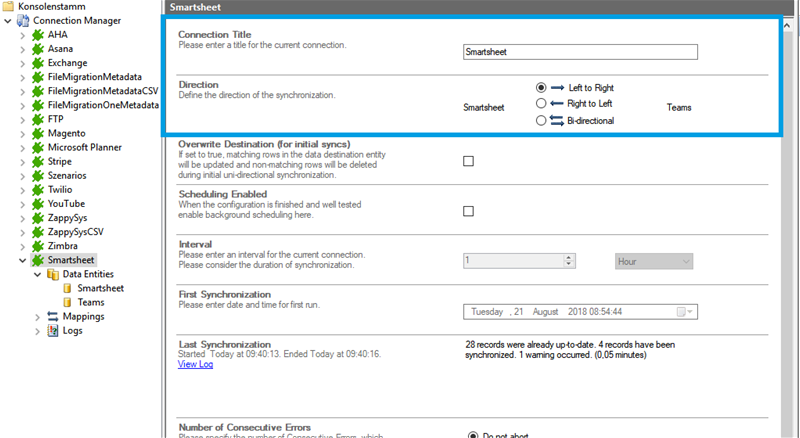Collapse the Smartsheet connection node
The image size is (800, 438).
[23, 260]
